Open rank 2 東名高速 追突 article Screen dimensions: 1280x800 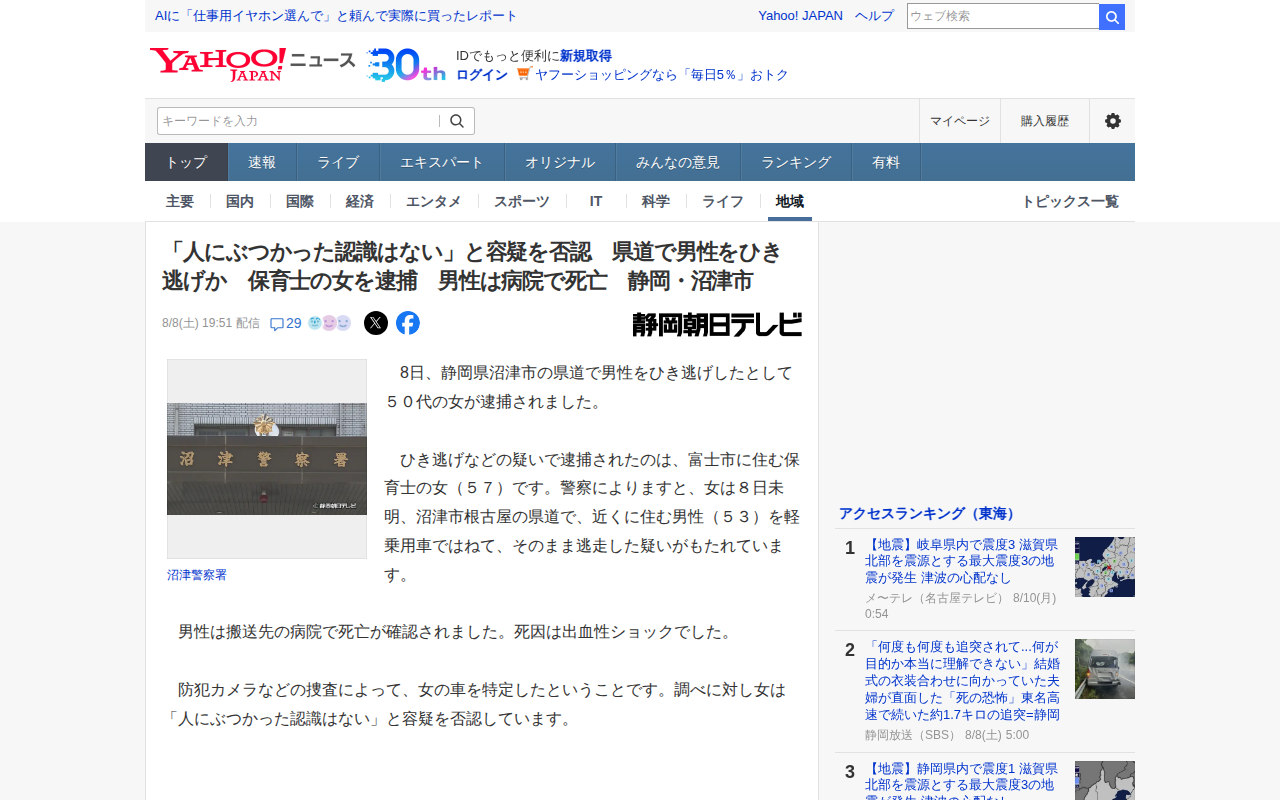pyautogui.click(x=962, y=680)
